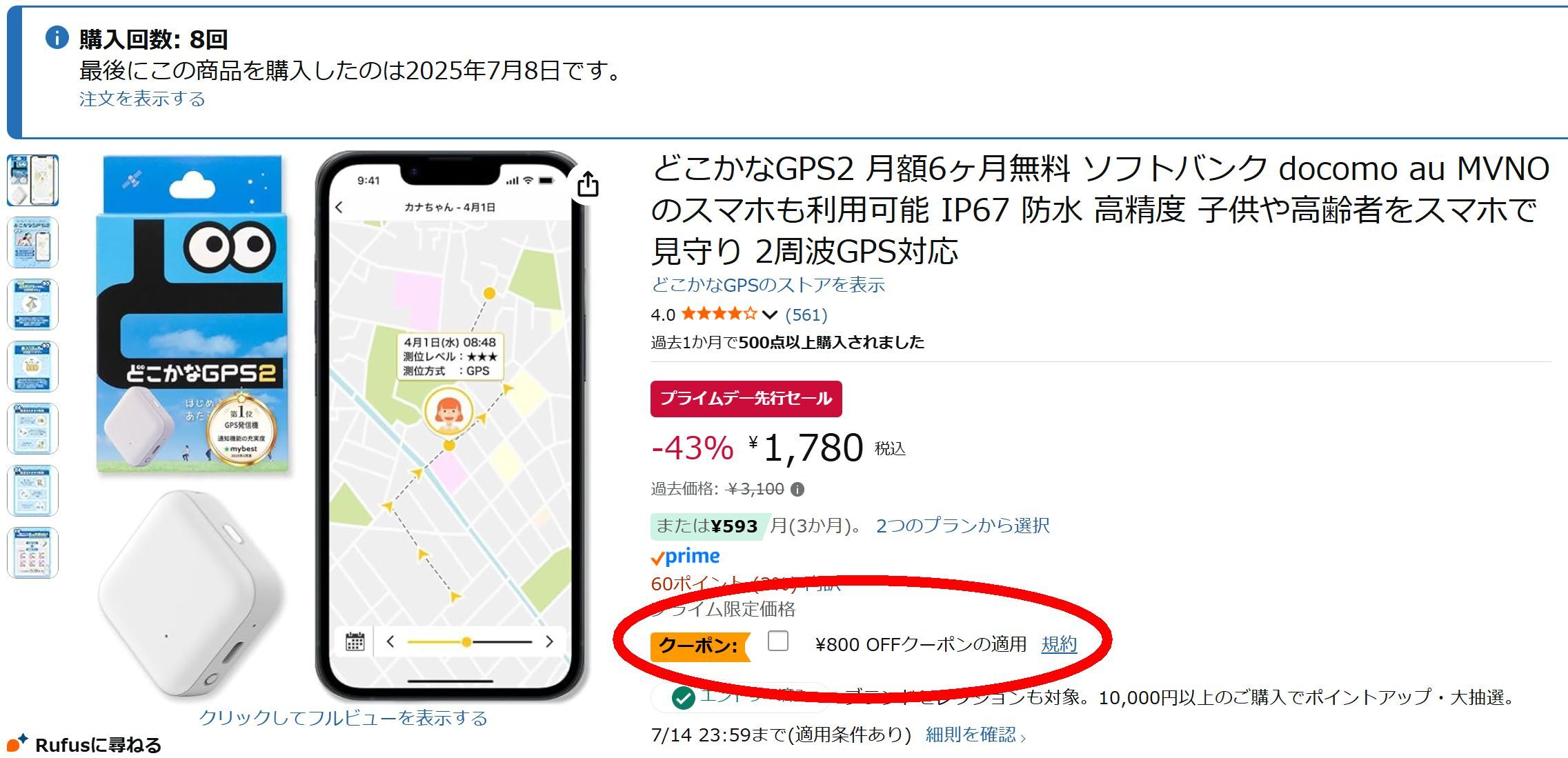The width and height of the screenshot is (1568, 758).
Task: Click the calendar icon in phone image
Action: coord(355,641)
